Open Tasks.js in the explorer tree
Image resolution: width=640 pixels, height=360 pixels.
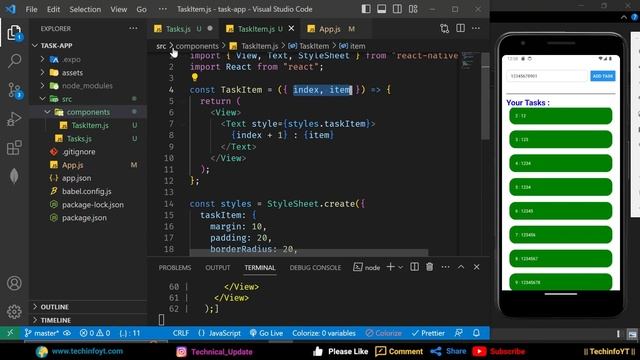click(x=79, y=139)
